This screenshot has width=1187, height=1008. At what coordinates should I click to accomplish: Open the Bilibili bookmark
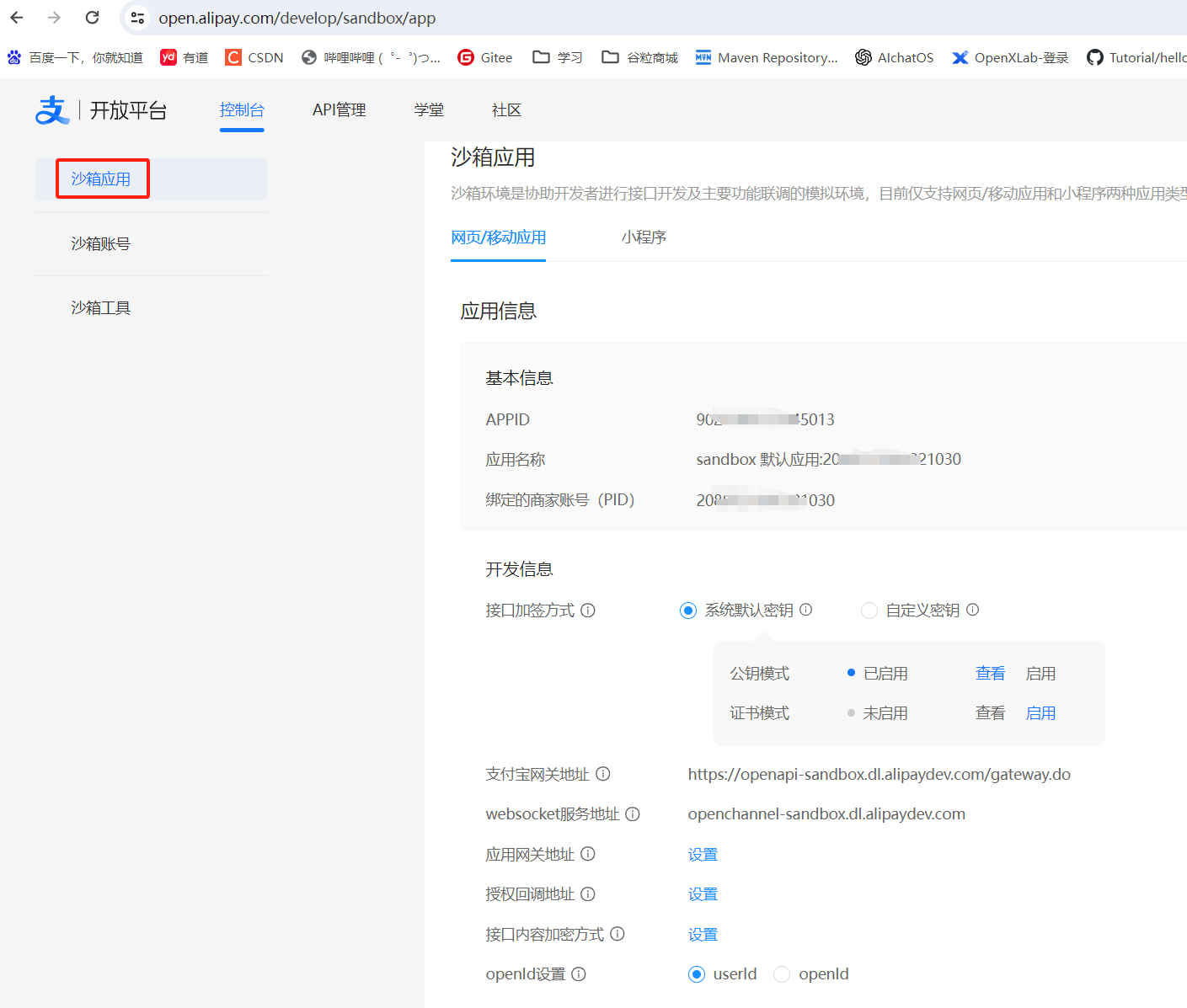pos(371,57)
